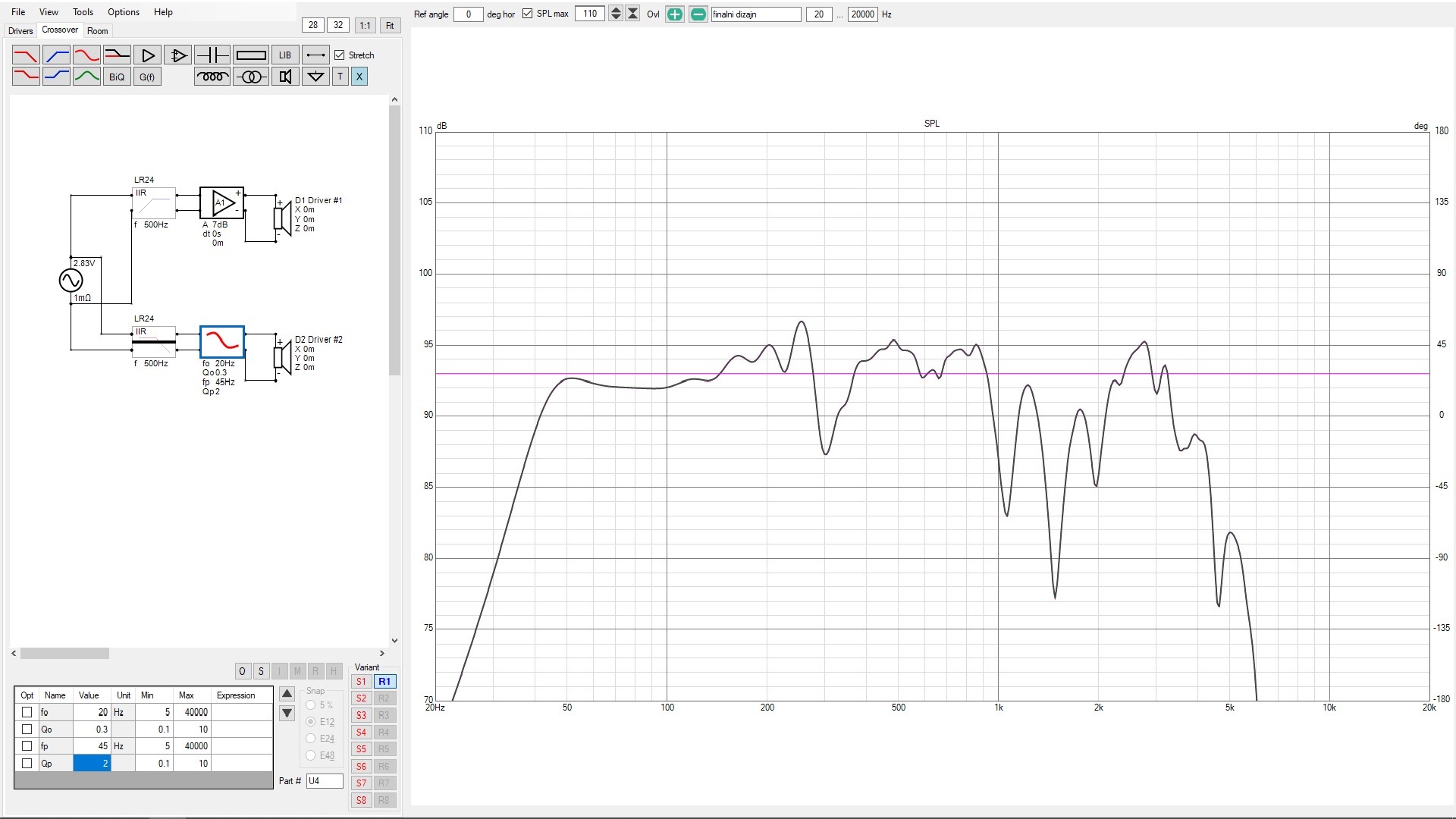Add a transformer component

click(251, 77)
